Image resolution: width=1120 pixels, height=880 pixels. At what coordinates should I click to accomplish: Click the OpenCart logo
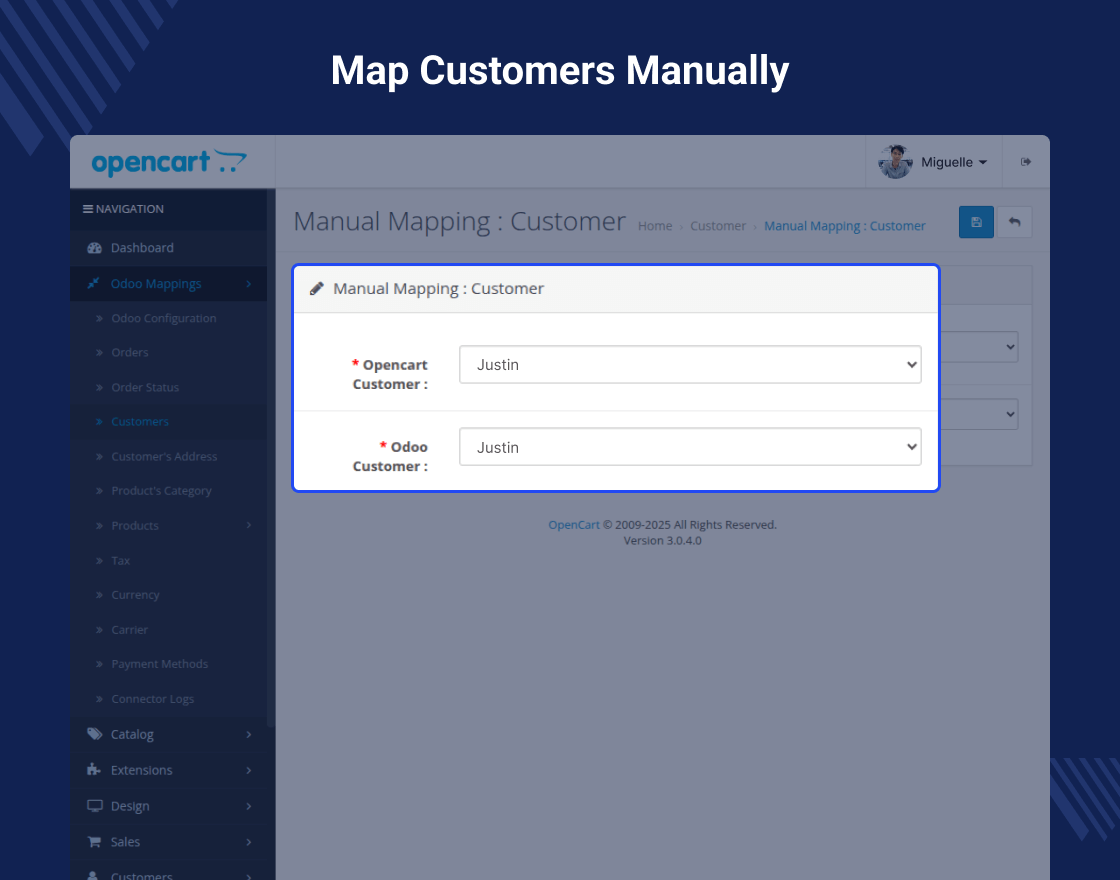(x=169, y=162)
